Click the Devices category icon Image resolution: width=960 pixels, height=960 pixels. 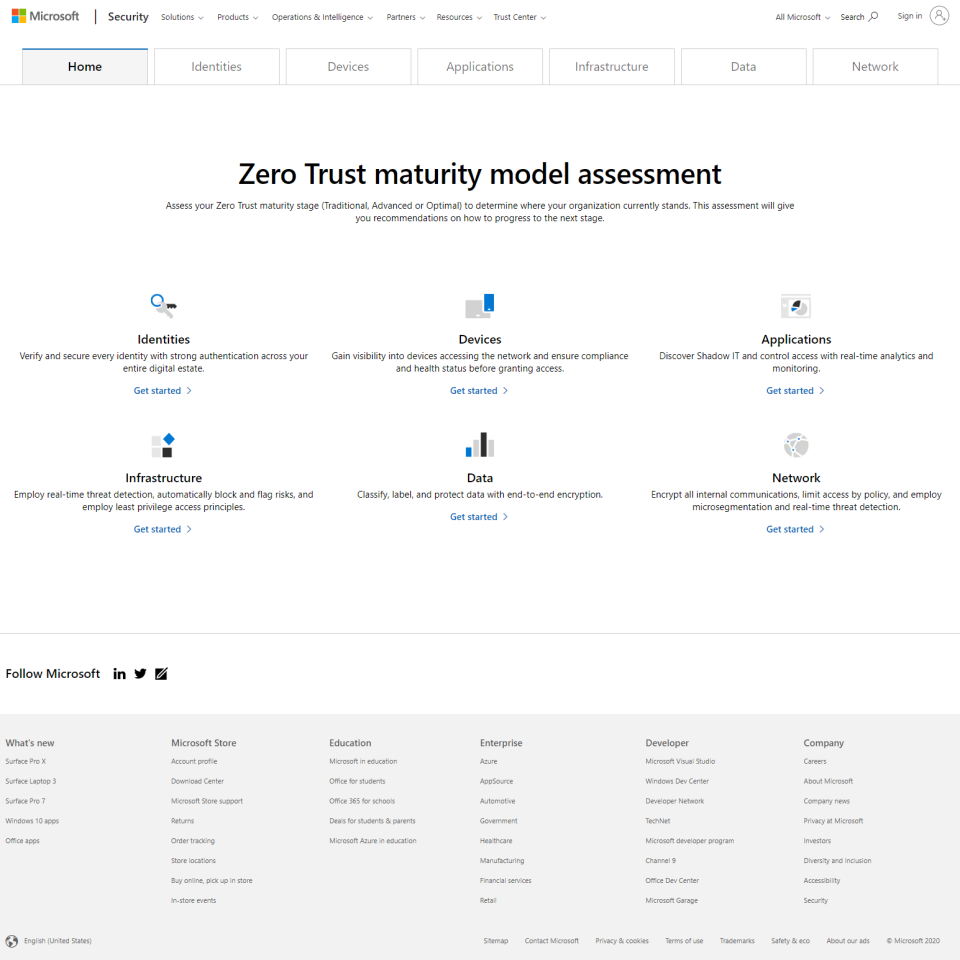[x=479, y=306]
